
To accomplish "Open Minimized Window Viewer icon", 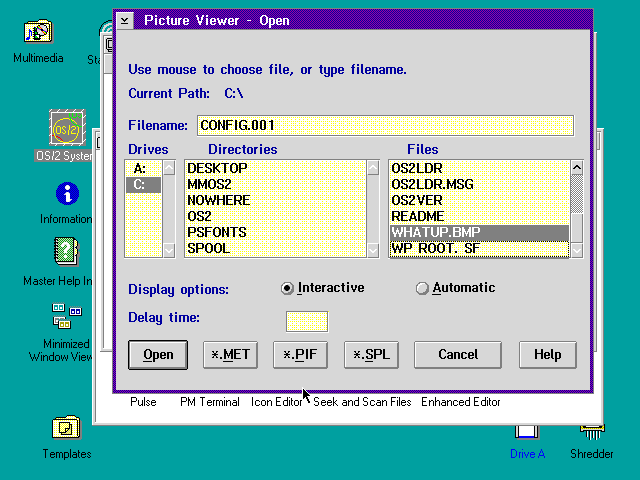I will click(67, 316).
